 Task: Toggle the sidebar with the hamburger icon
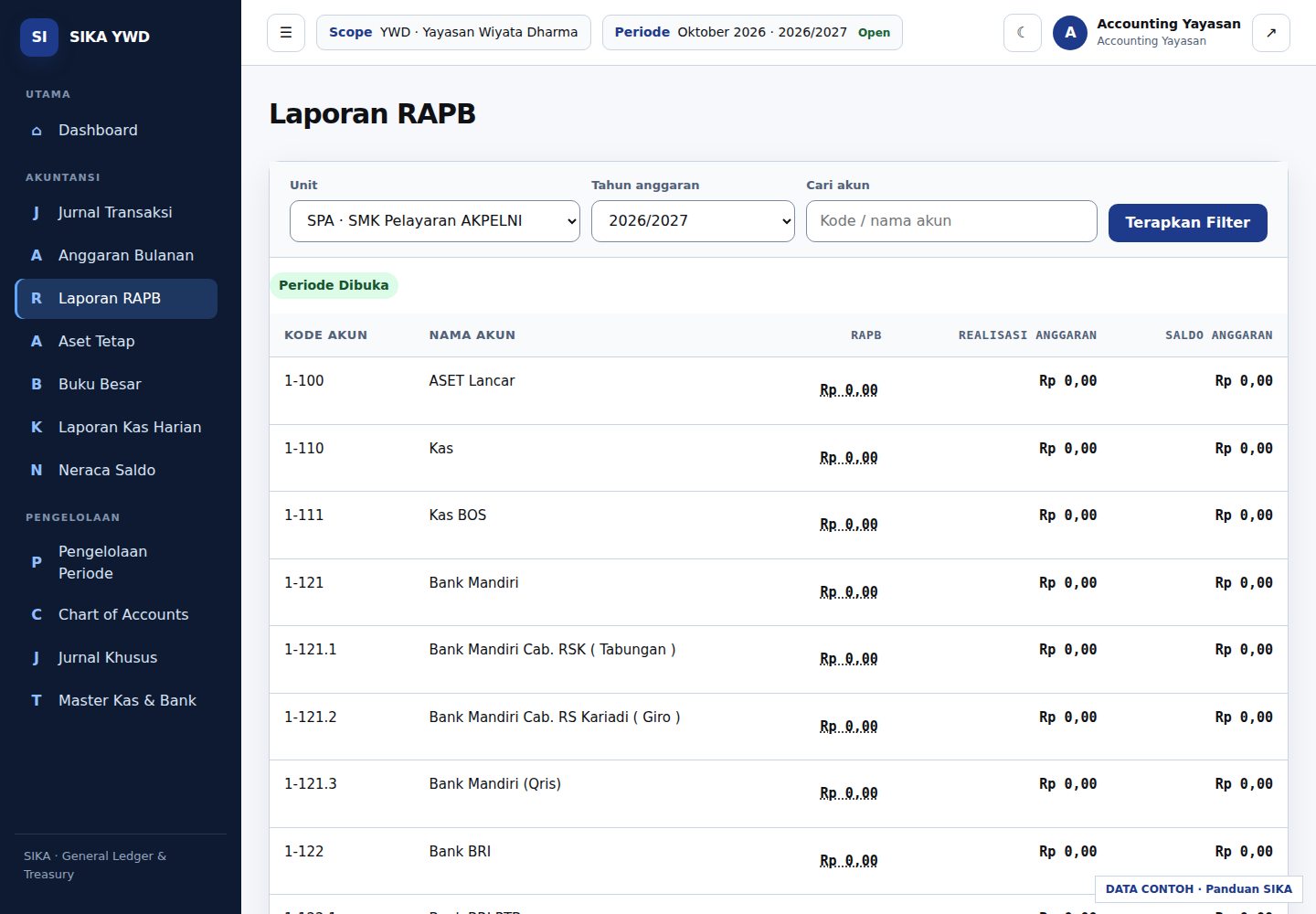click(286, 33)
